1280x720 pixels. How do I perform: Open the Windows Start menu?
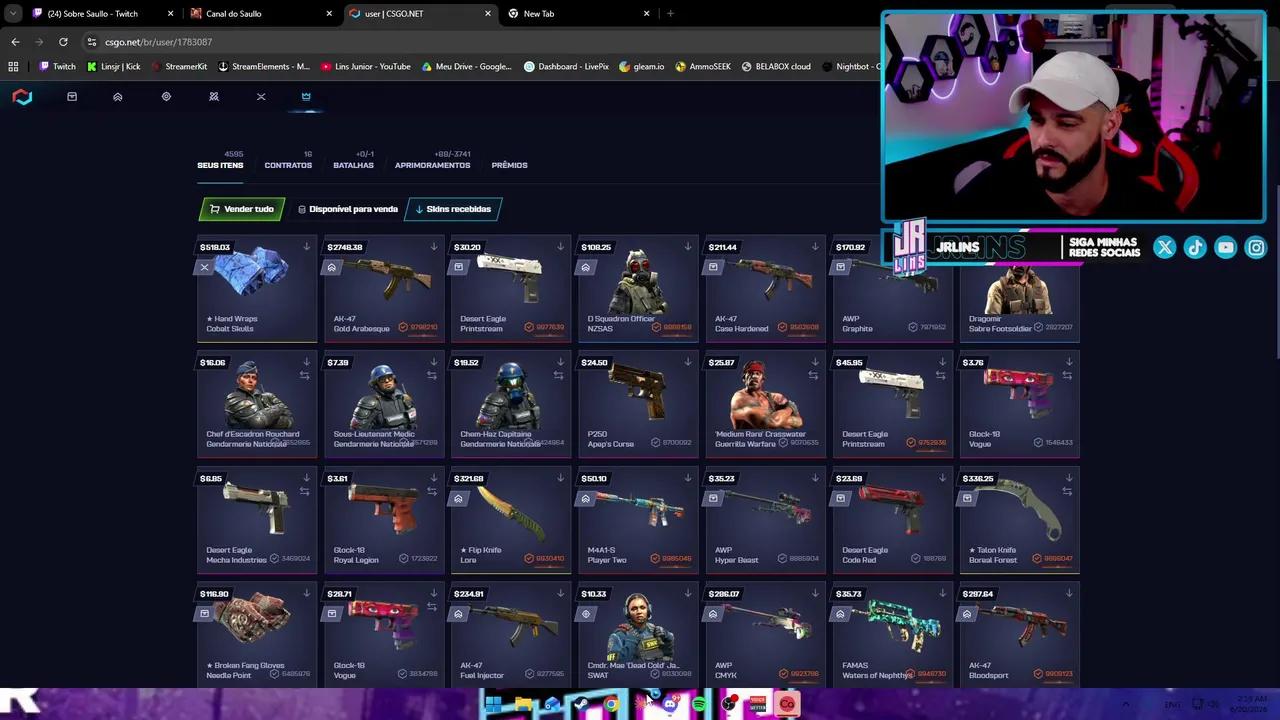493,704
